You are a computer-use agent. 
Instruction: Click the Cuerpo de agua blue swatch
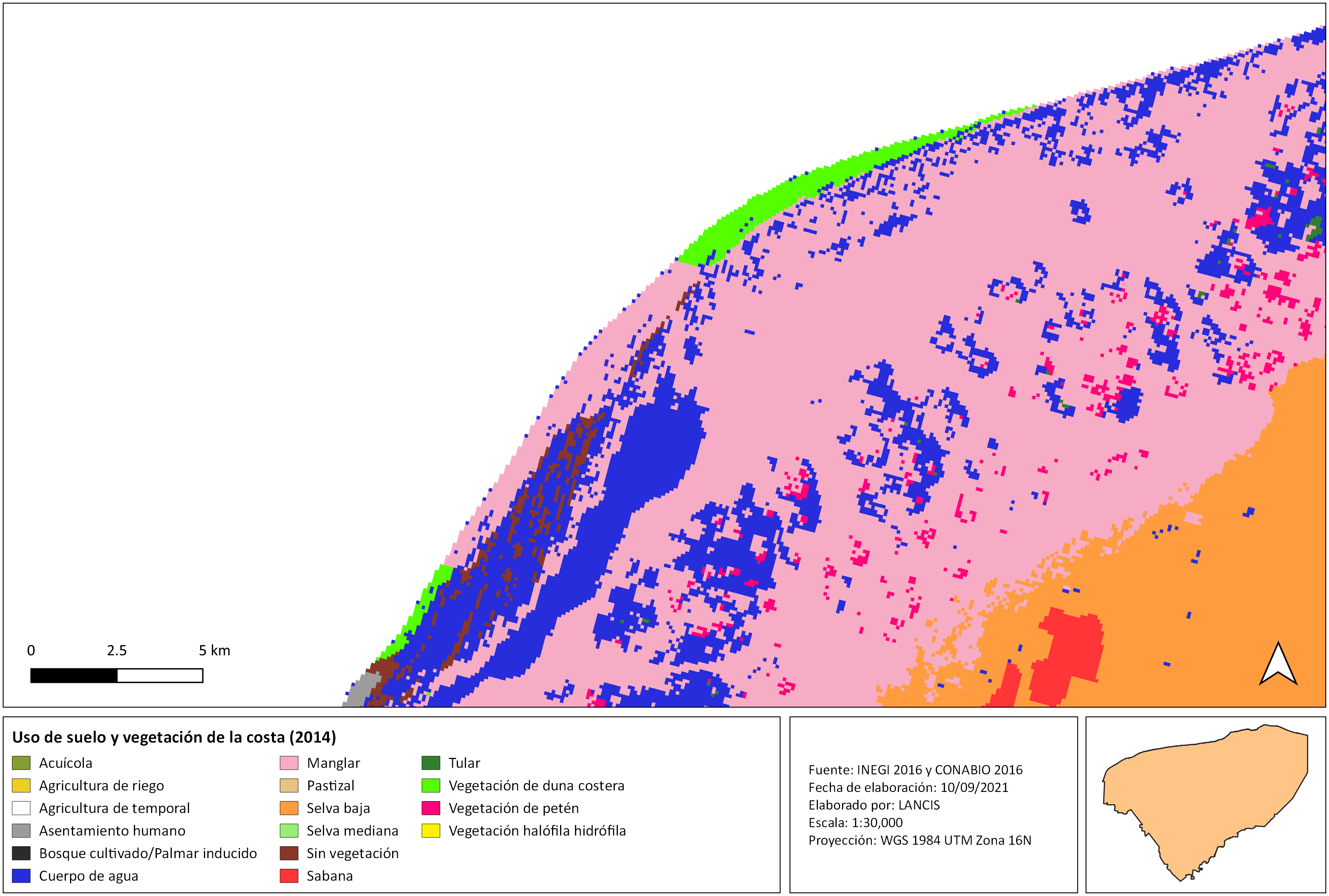tap(21, 876)
